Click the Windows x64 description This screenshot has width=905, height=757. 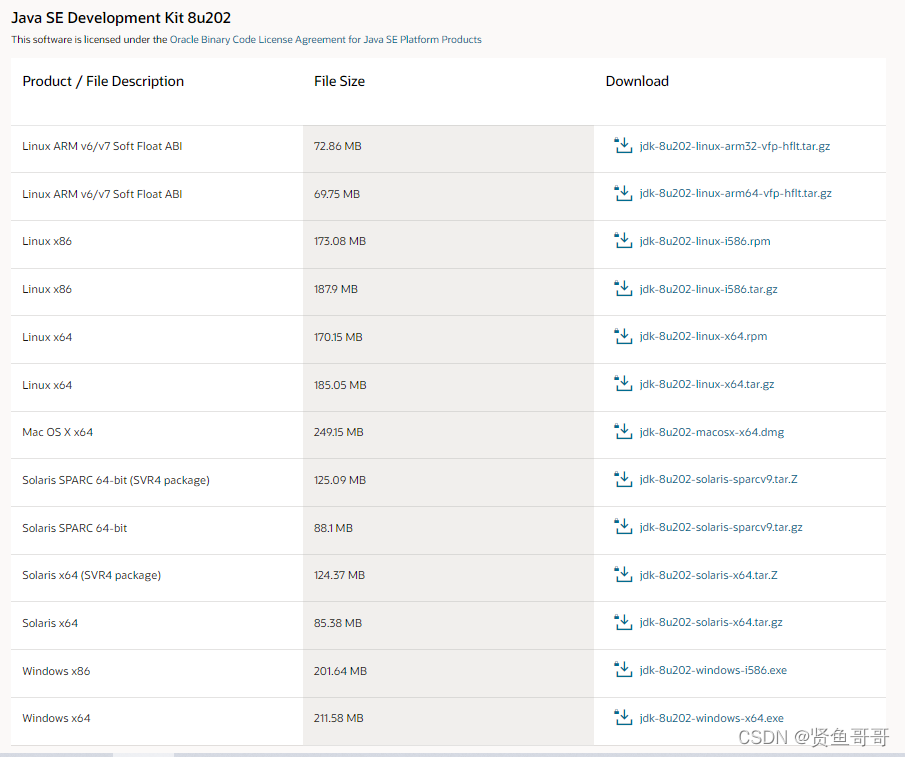click(x=57, y=718)
